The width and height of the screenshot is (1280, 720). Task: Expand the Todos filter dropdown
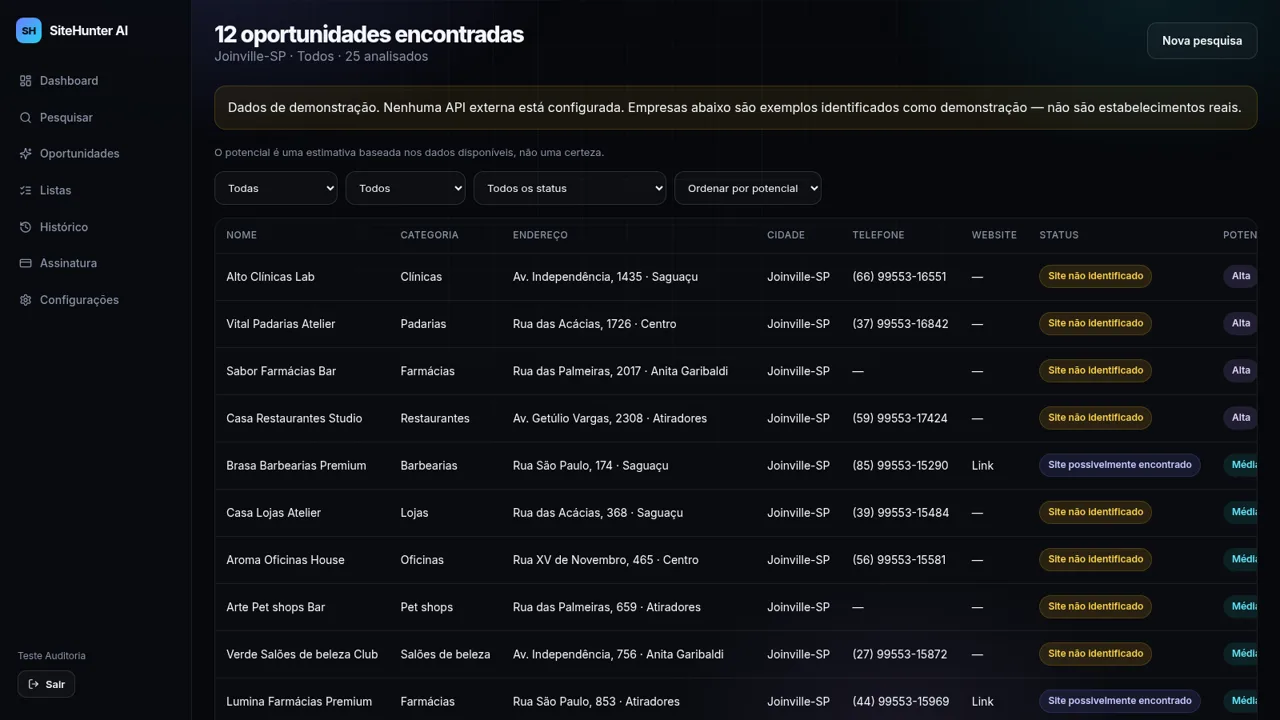(x=406, y=188)
